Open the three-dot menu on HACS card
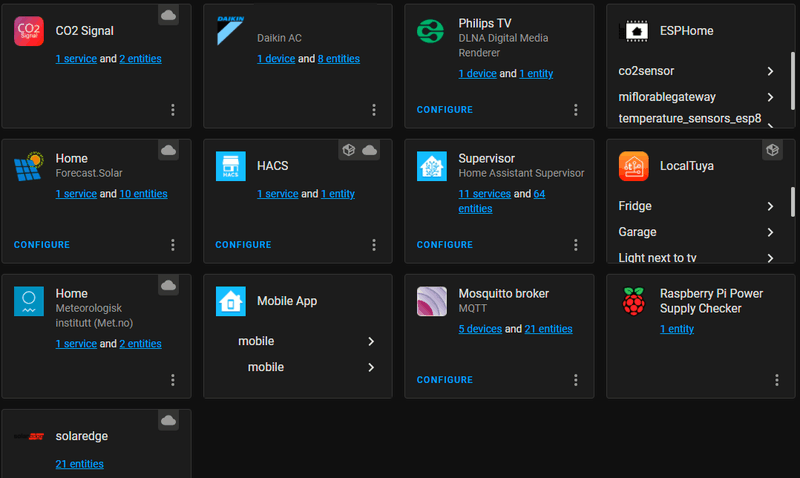The image size is (800, 478). 374,245
